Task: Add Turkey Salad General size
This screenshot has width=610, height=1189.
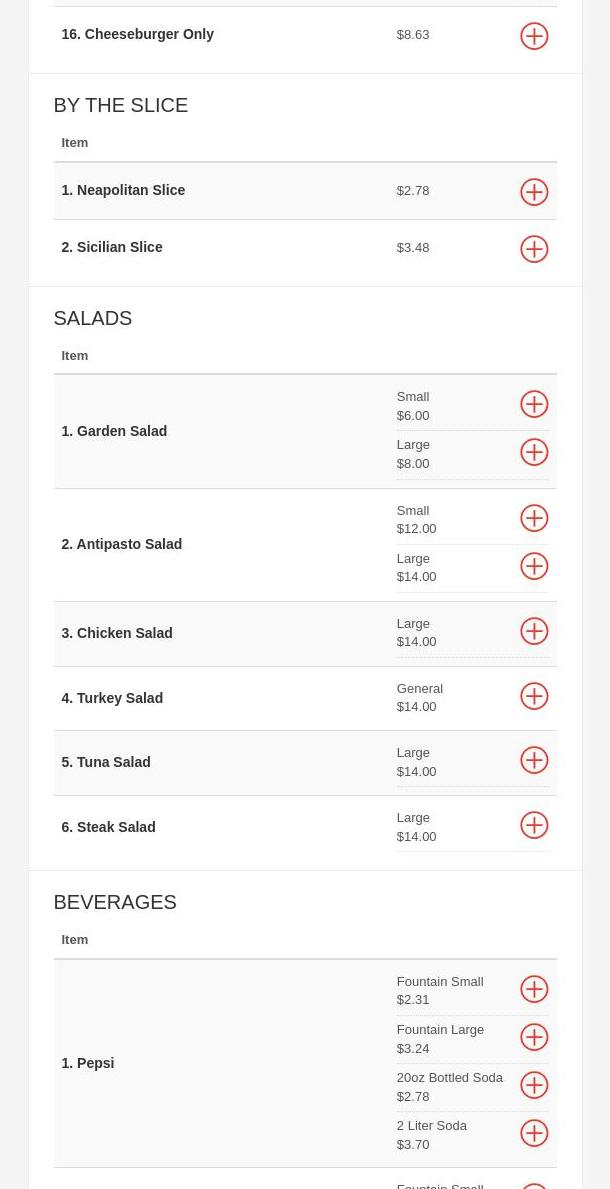Action: click(x=534, y=696)
